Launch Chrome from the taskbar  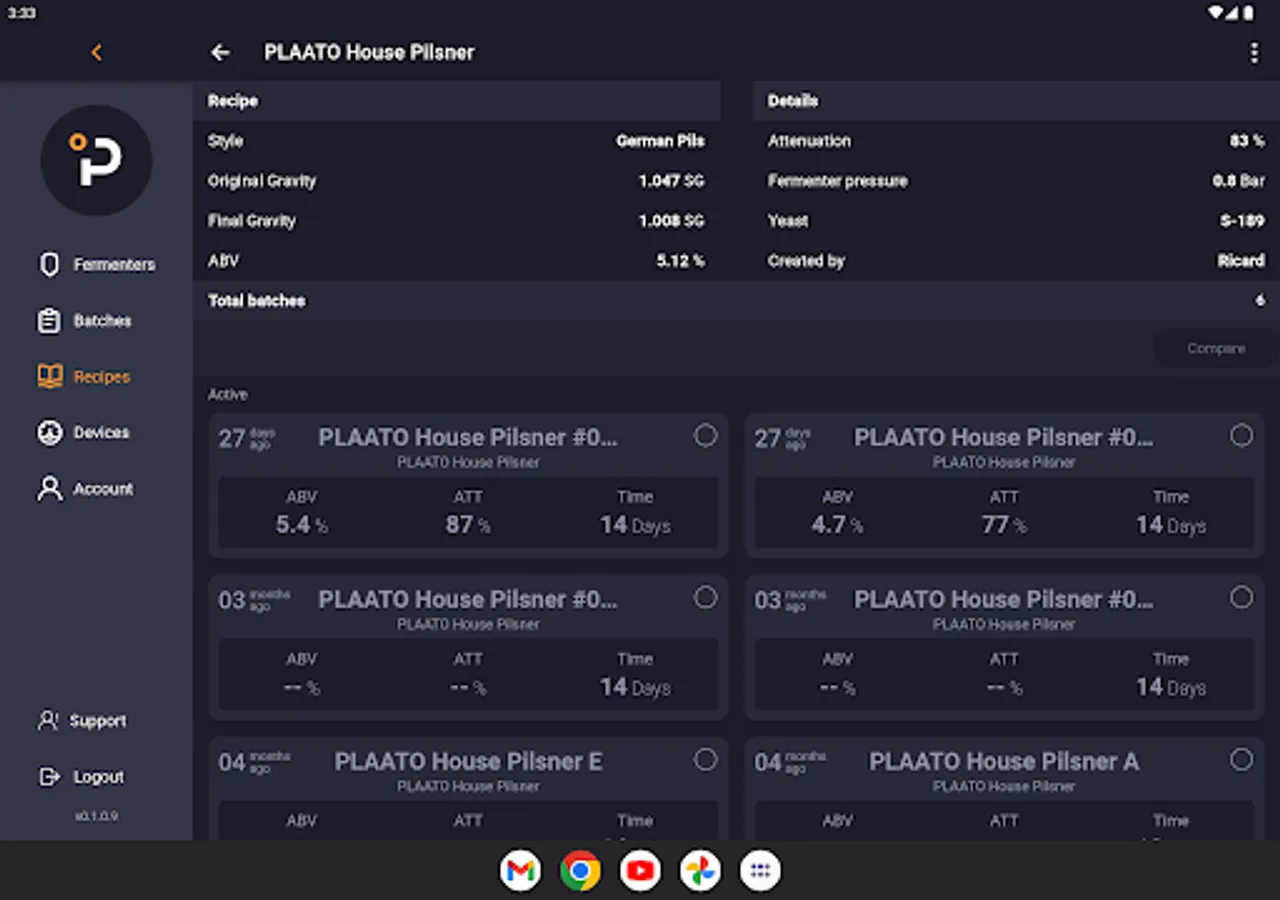[x=580, y=871]
